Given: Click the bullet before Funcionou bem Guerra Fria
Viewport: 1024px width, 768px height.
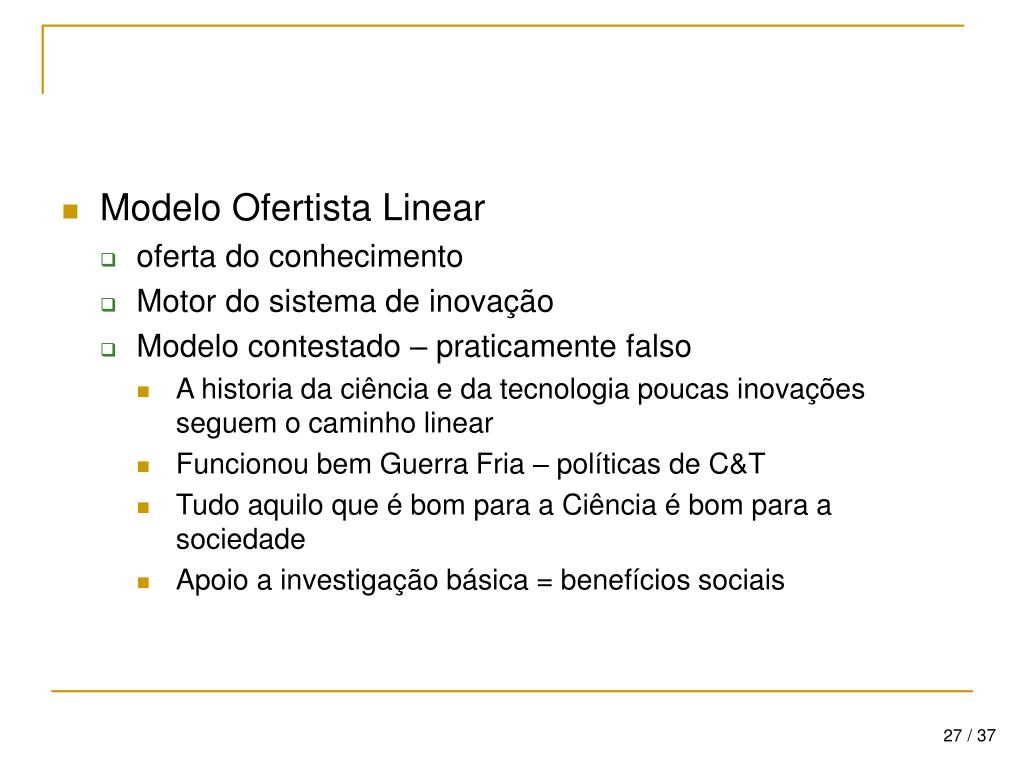Looking at the screenshot, I should [x=144, y=467].
